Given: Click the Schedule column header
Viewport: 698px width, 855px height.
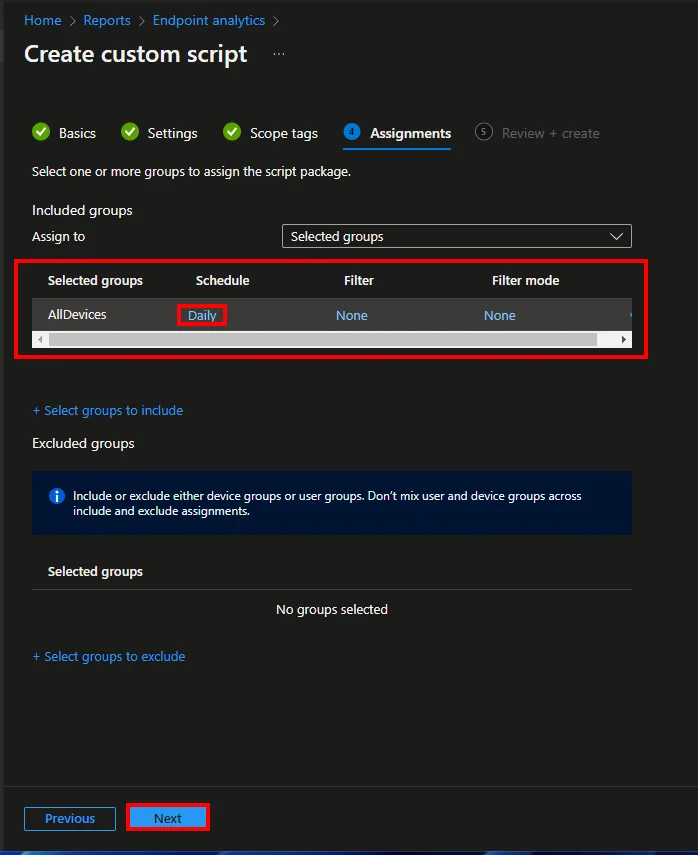Looking at the screenshot, I should pyautogui.click(x=222, y=281).
